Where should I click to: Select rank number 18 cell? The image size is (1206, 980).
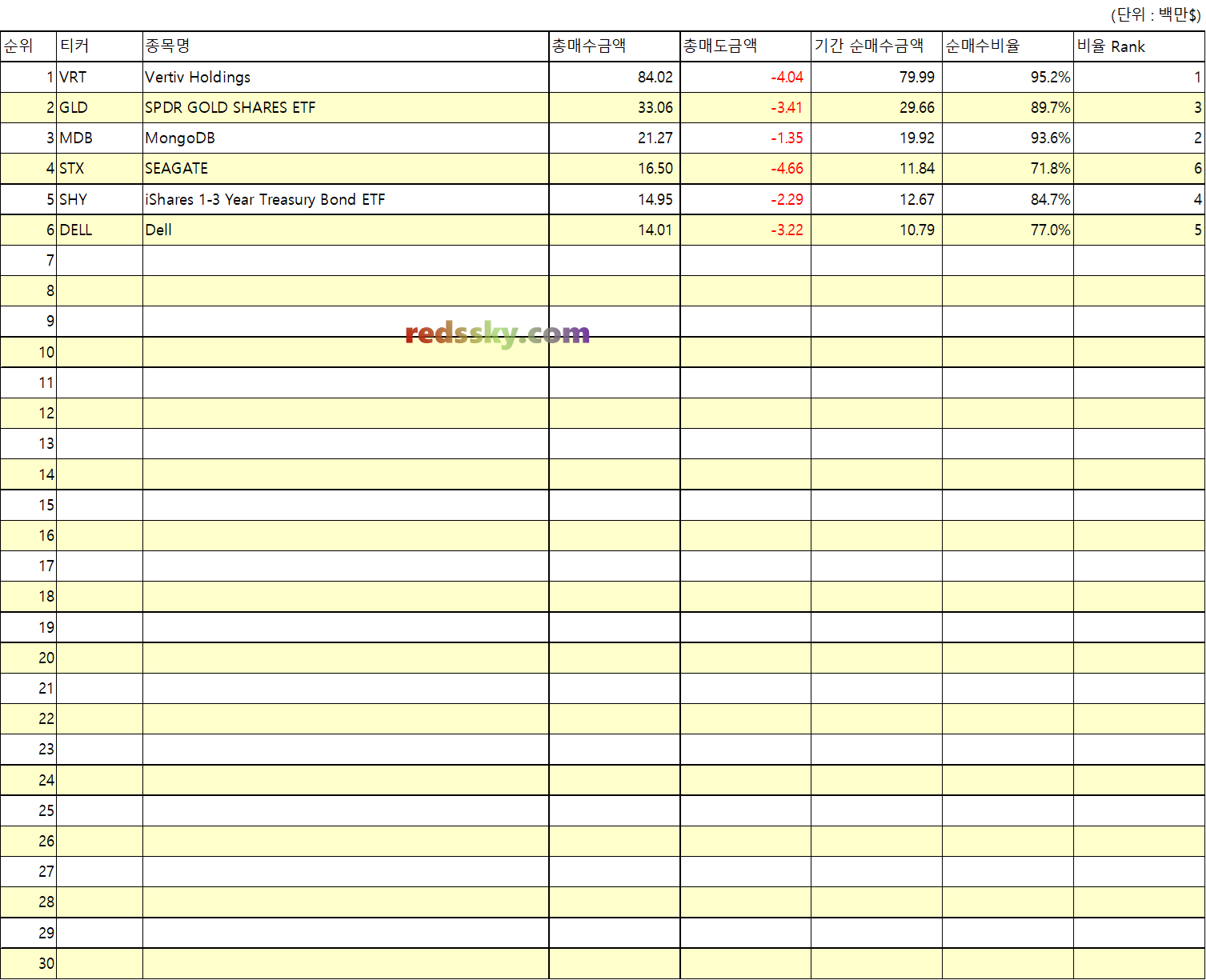(29, 597)
